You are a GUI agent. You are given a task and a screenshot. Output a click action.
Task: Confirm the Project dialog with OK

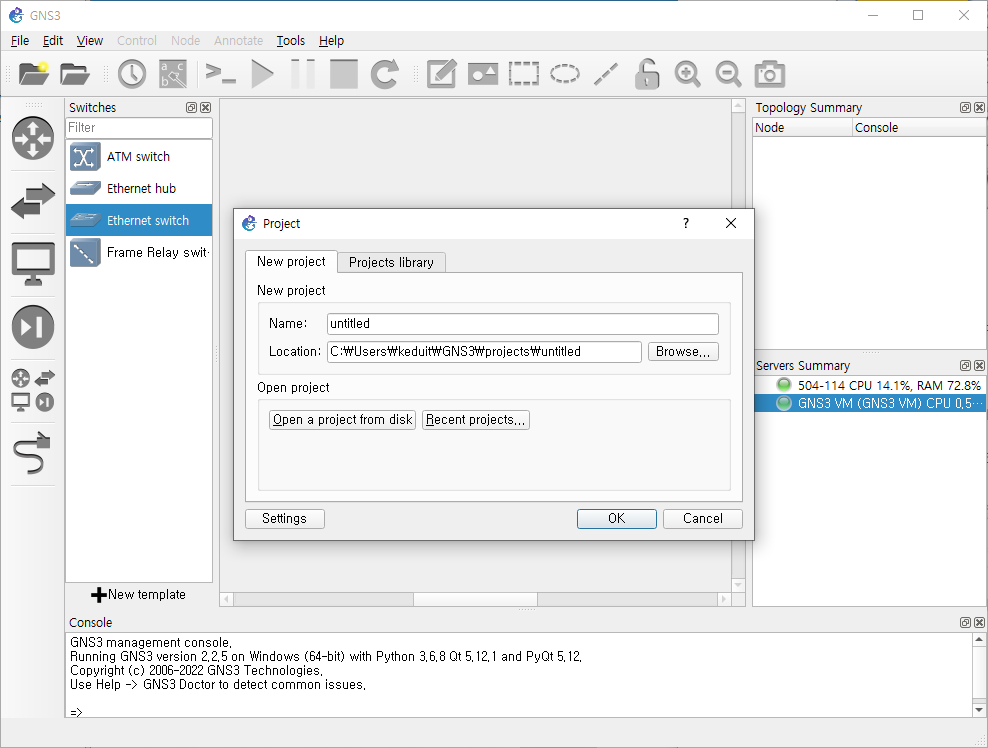tap(616, 519)
